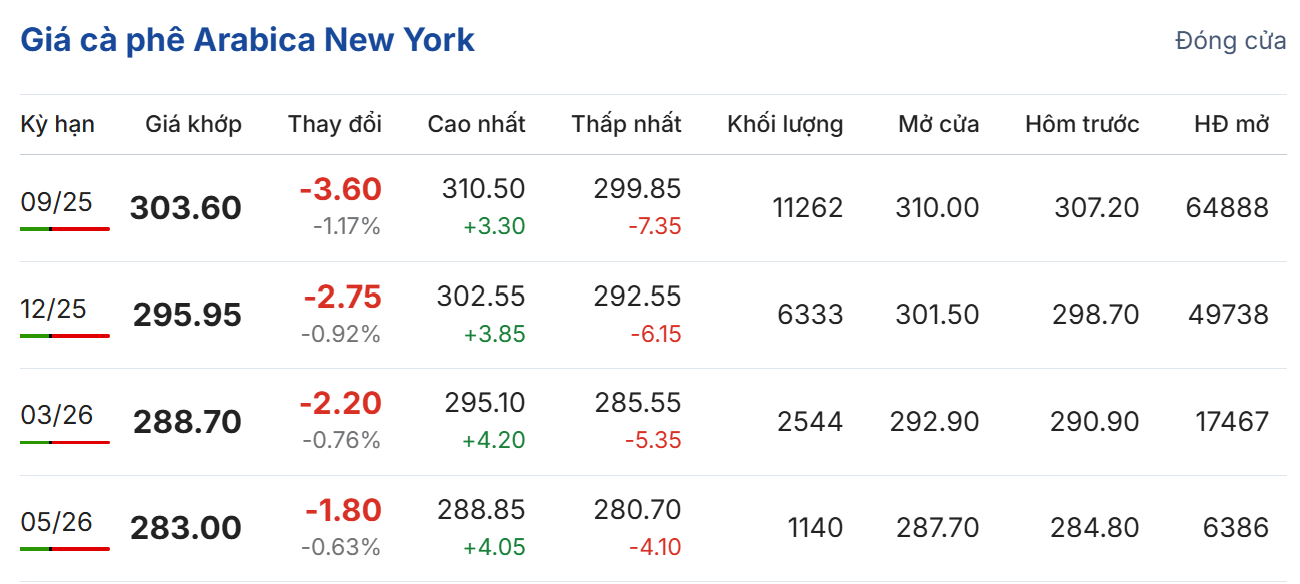Click the matched price 303.60
The width and height of the screenshot is (1300, 584).
(186, 208)
